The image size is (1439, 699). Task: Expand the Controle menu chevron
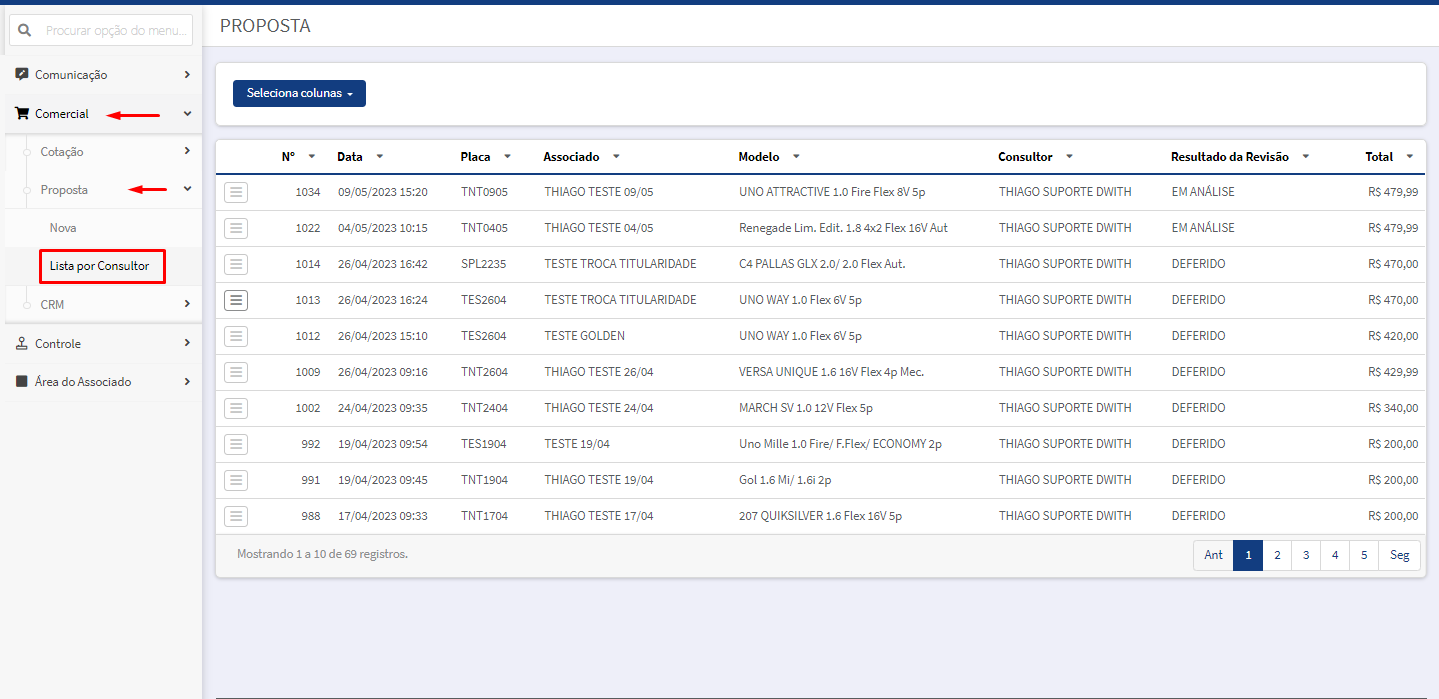point(187,343)
